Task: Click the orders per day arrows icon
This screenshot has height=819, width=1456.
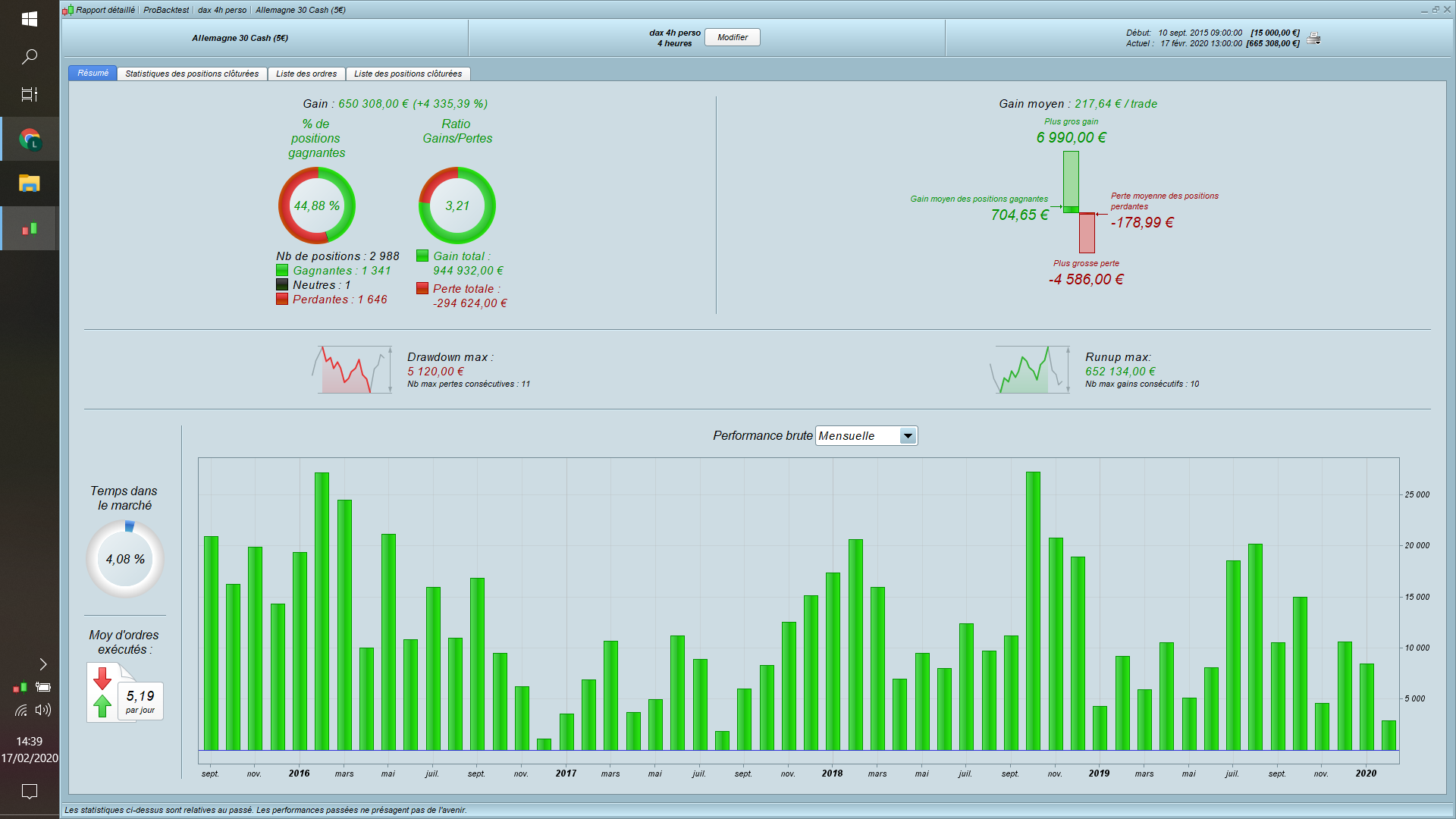Action: 102,692
